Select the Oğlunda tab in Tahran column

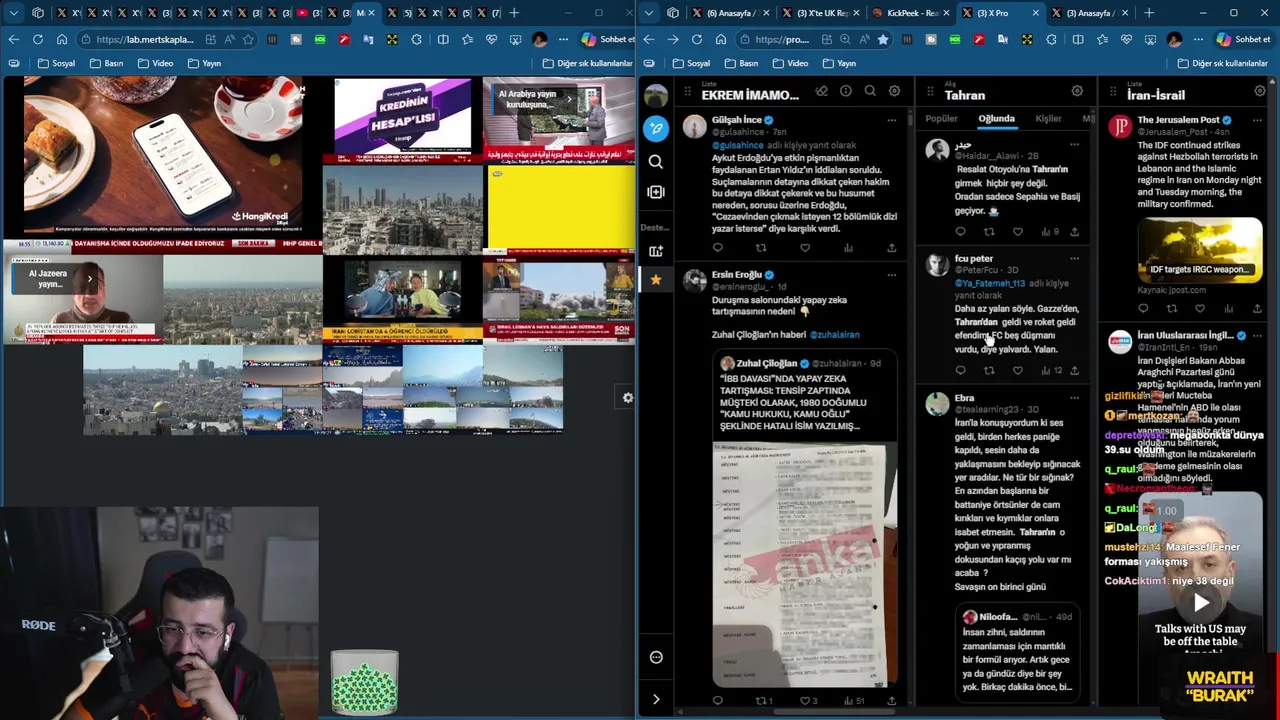tap(996, 119)
